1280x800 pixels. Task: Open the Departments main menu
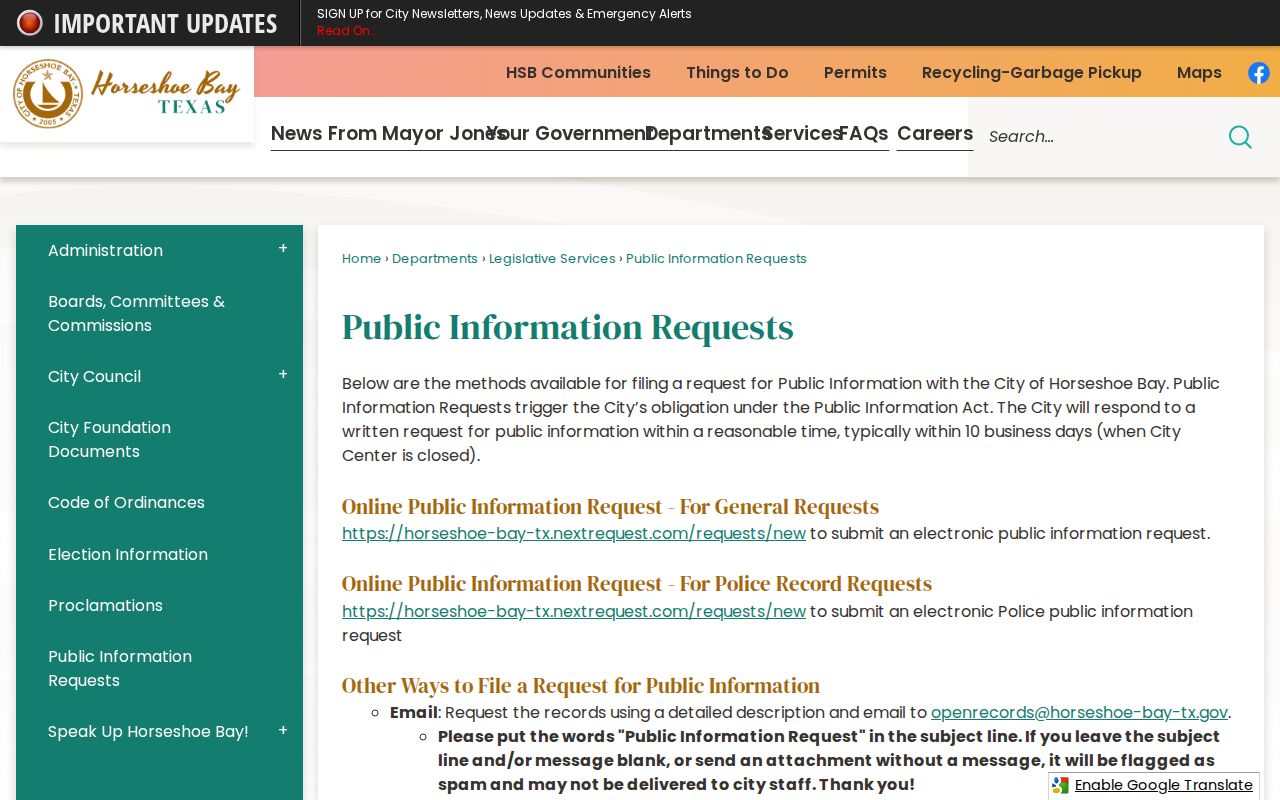[x=708, y=134]
